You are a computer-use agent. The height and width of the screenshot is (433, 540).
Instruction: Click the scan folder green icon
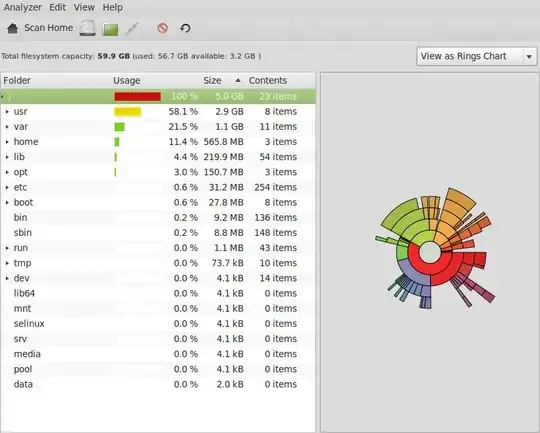[111, 29]
